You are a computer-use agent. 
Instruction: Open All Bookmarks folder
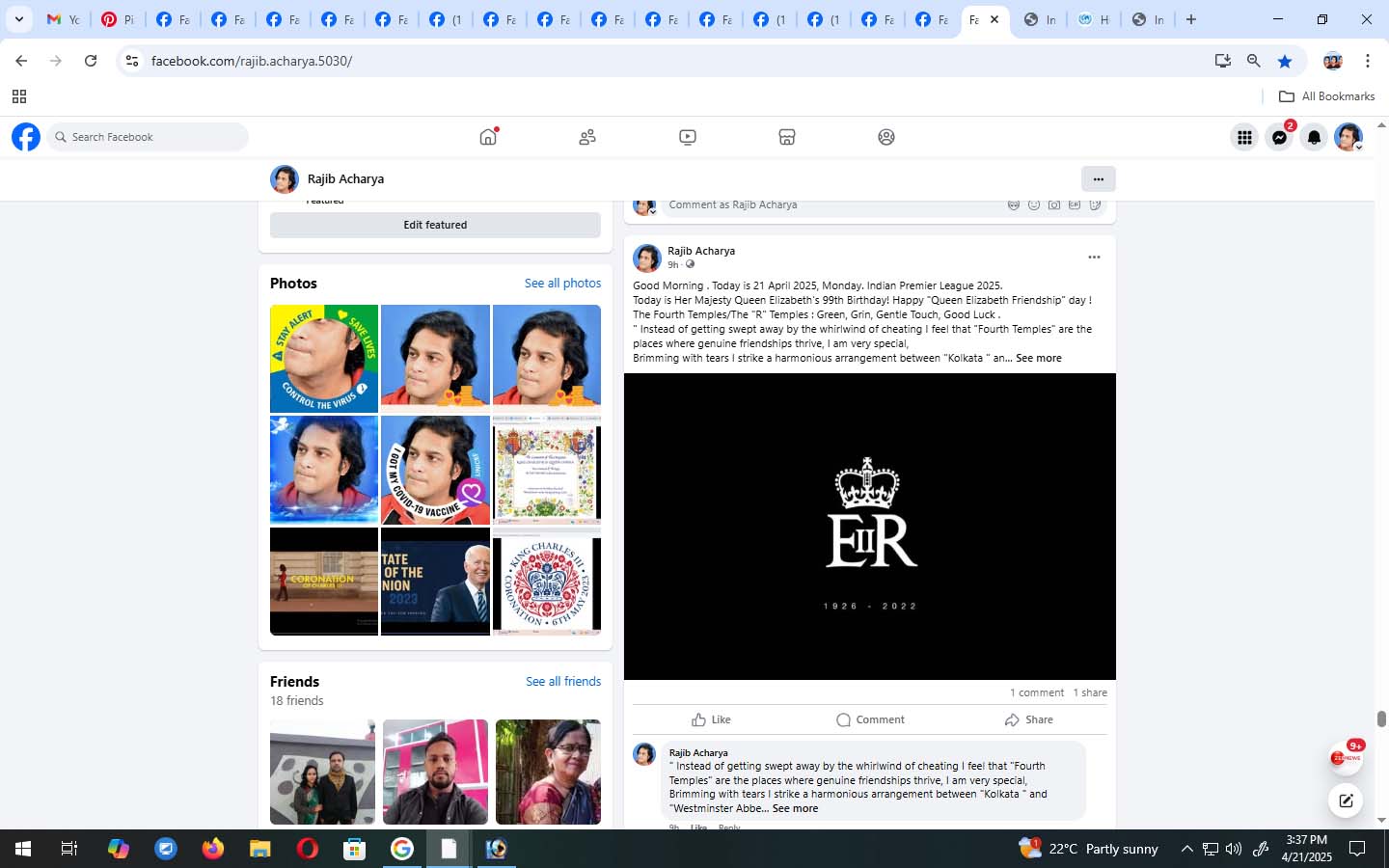[1326, 96]
